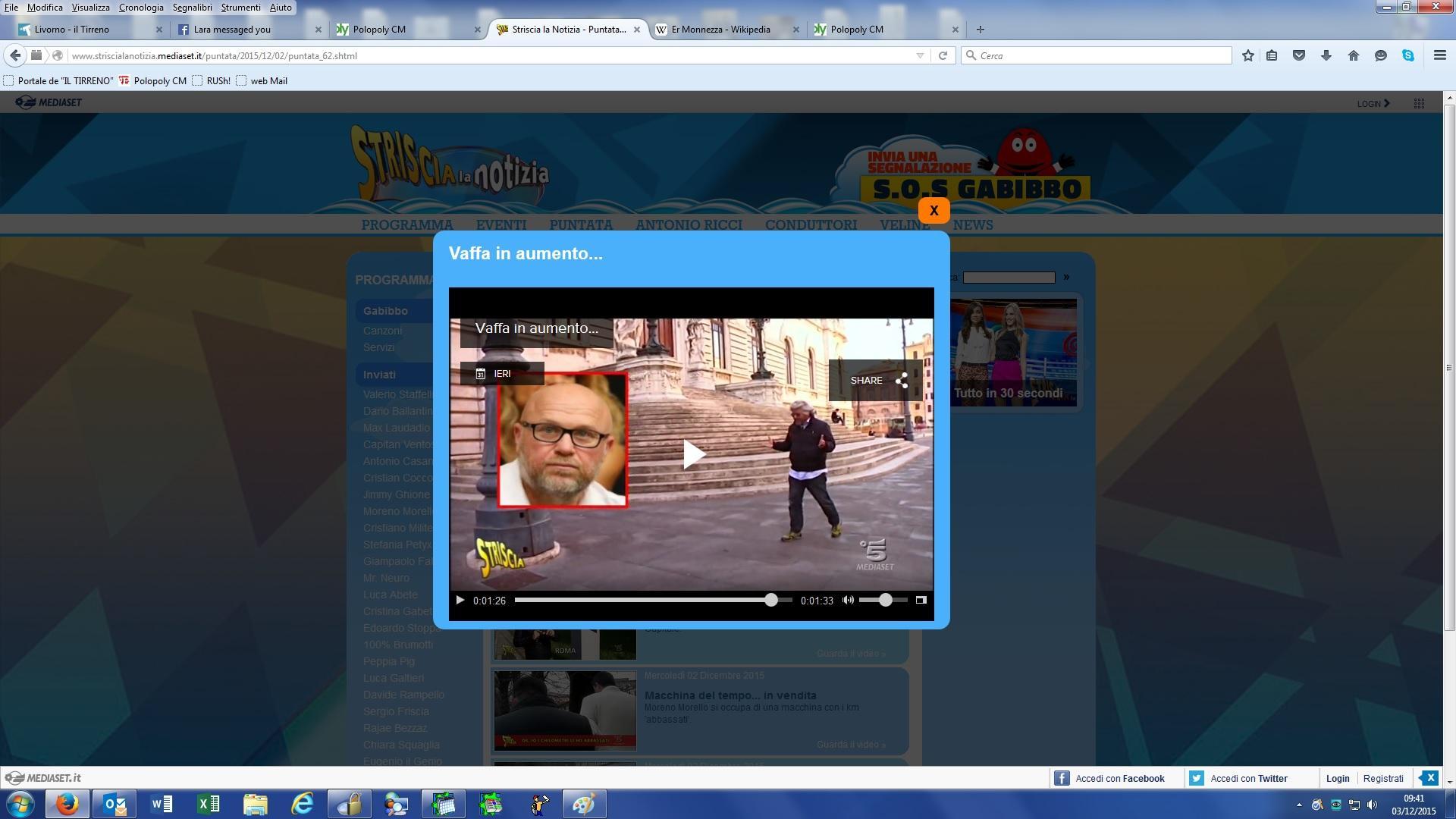1456x819 pixels.
Task: Close the video popup with orange X
Action: point(934,211)
